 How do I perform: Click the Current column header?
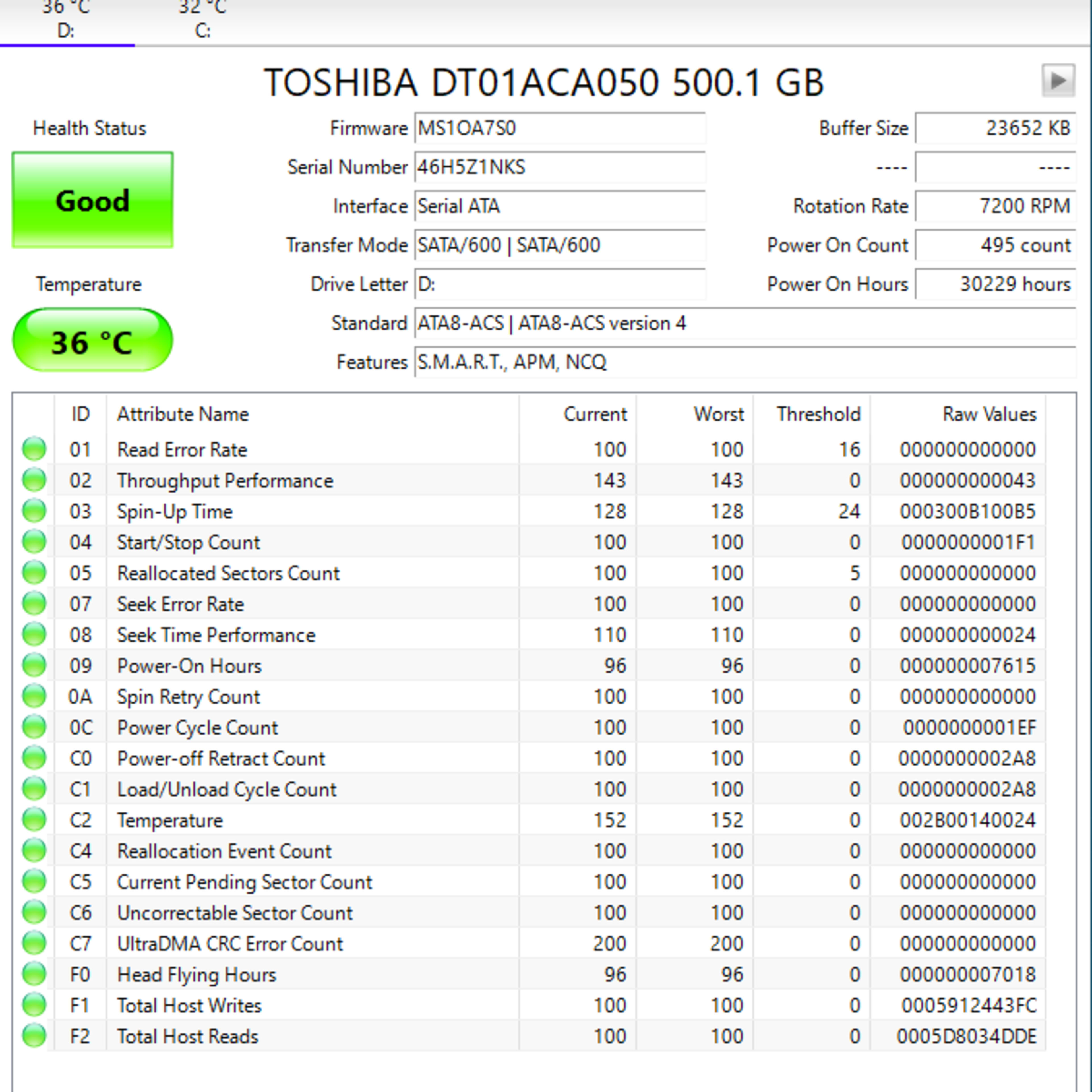coord(578,414)
